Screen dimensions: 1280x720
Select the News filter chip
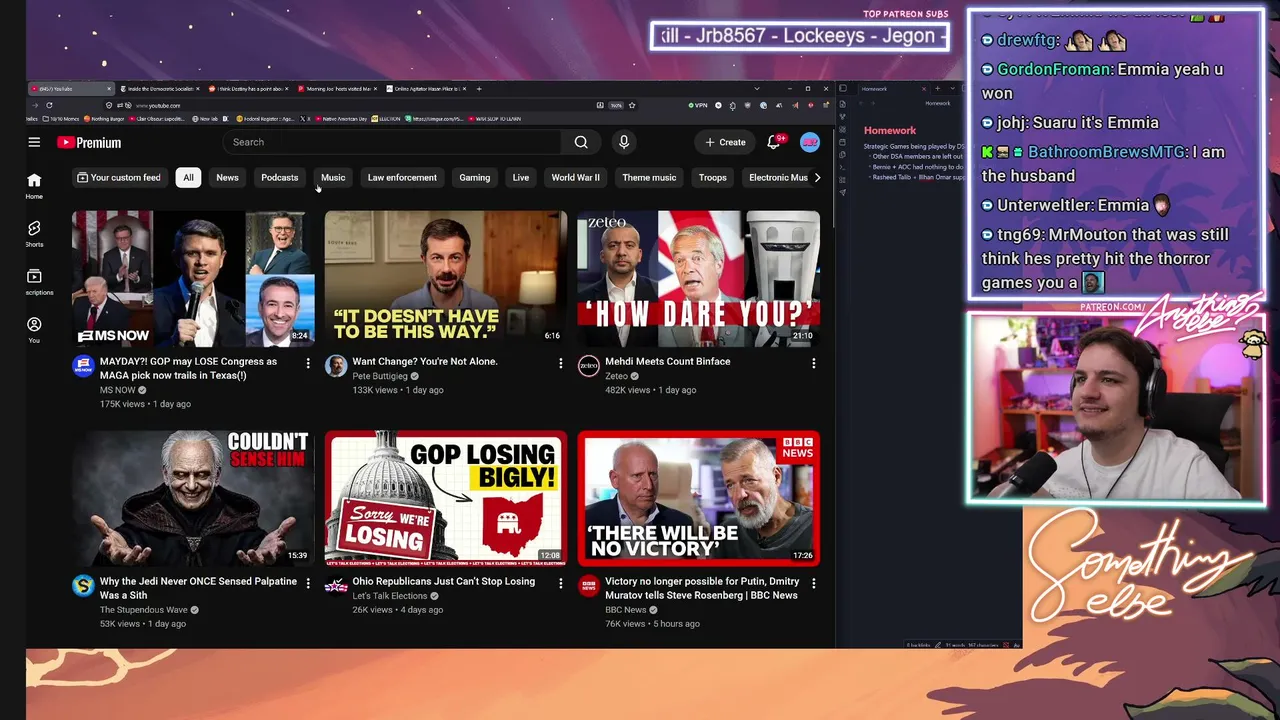[x=227, y=178]
